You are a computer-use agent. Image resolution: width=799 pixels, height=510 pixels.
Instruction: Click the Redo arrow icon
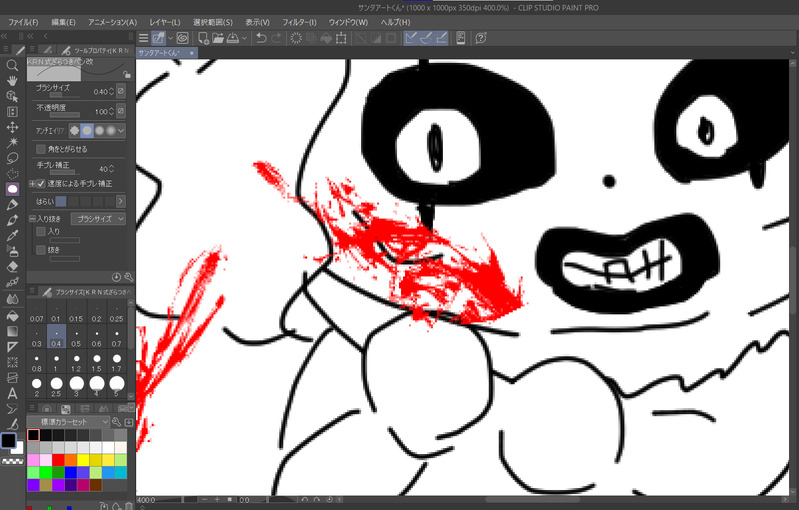(276, 38)
